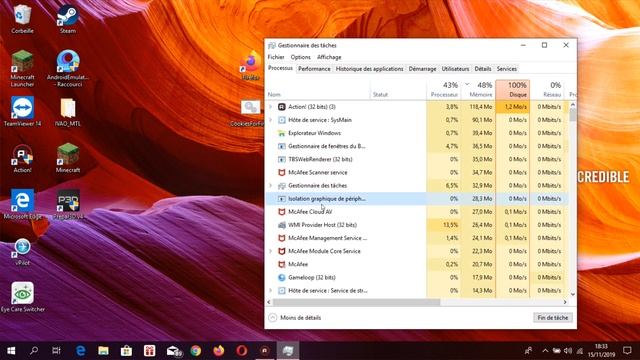640x360 pixels.
Task: Expand the Gestionnaire des tâches process row
Action: click(x=270, y=185)
